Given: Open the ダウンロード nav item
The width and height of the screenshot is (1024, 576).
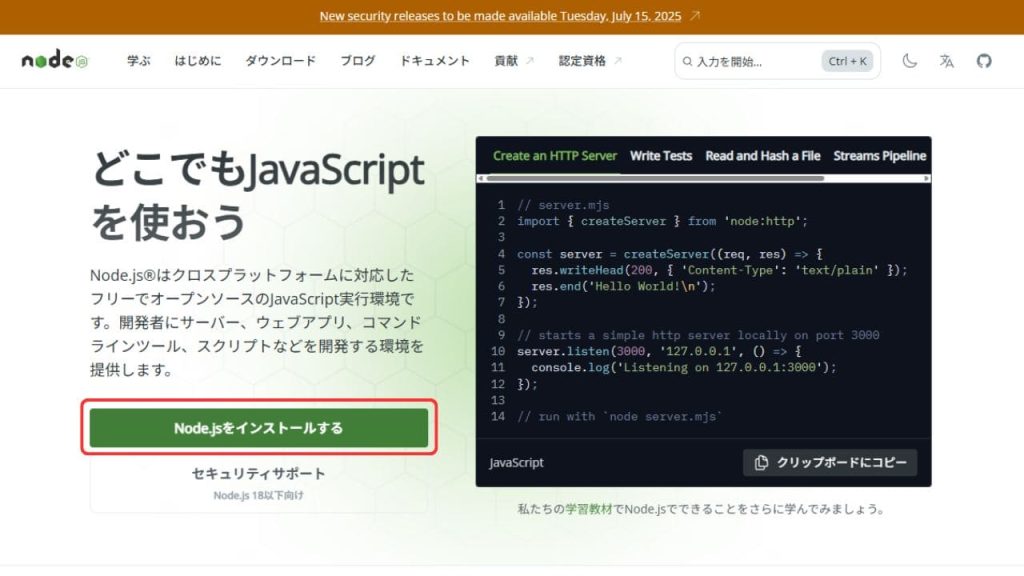Looking at the screenshot, I should point(280,61).
